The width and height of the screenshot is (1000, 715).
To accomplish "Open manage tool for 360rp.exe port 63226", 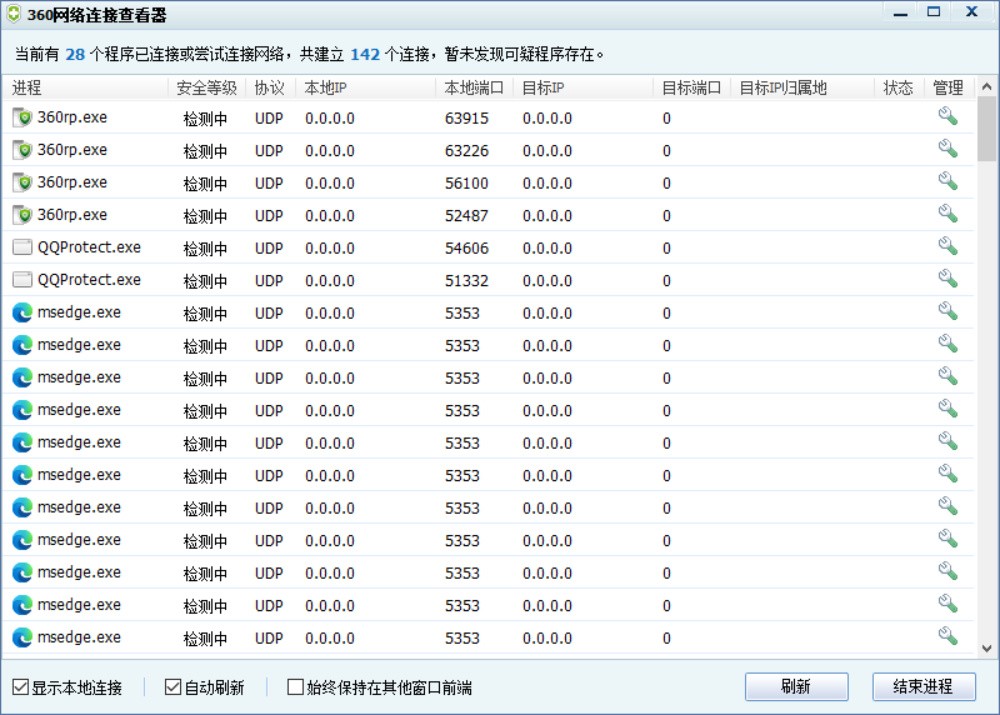I will tap(948, 149).
